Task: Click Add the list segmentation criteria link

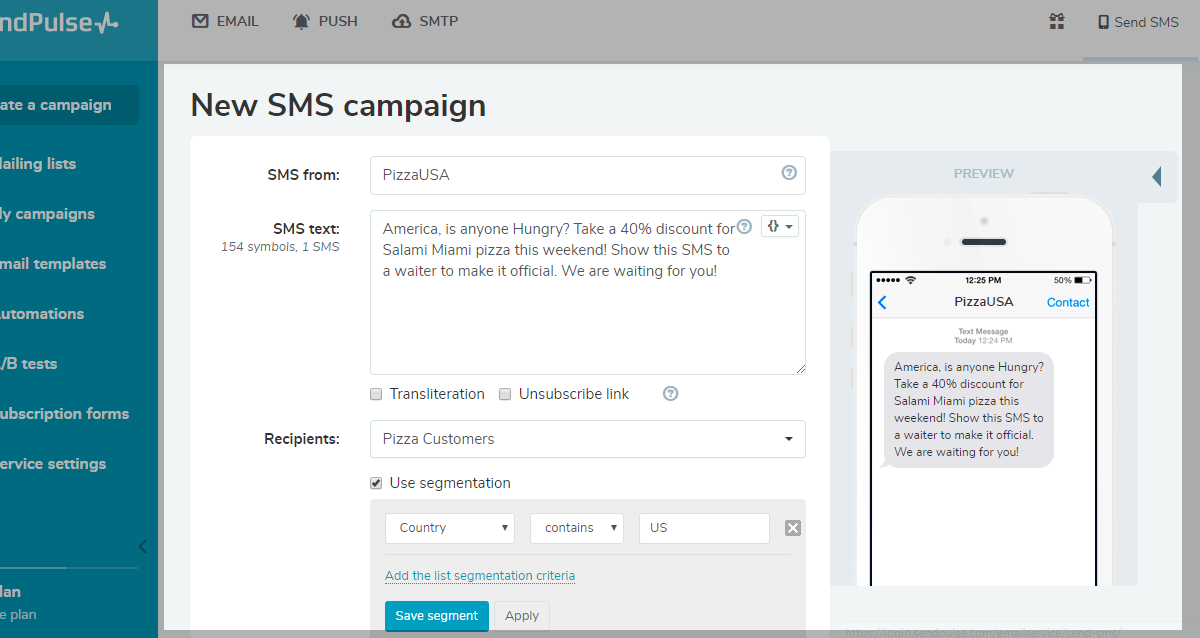Action: (x=479, y=575)
